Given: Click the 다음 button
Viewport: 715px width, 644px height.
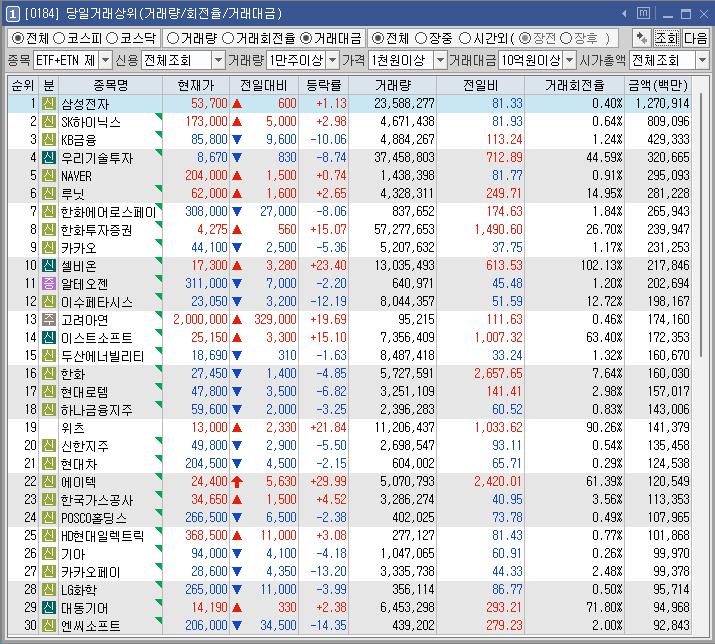Looking at the screenshot, I should point(695,38).
